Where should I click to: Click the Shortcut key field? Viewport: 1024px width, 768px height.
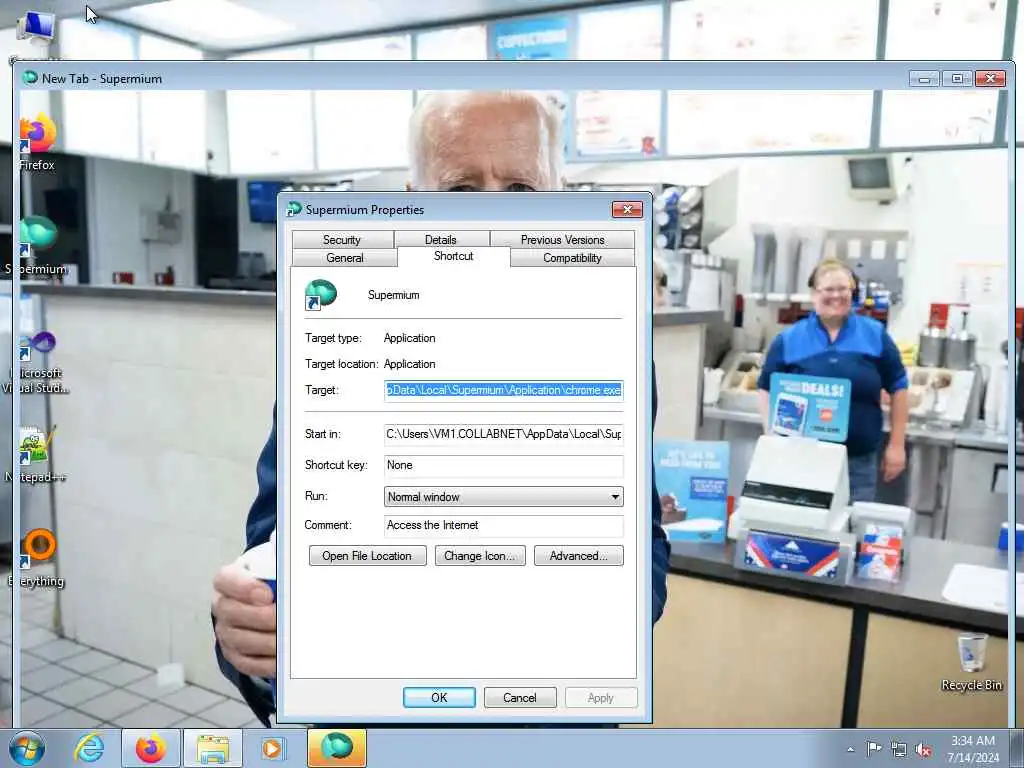[x=504, y=466]
